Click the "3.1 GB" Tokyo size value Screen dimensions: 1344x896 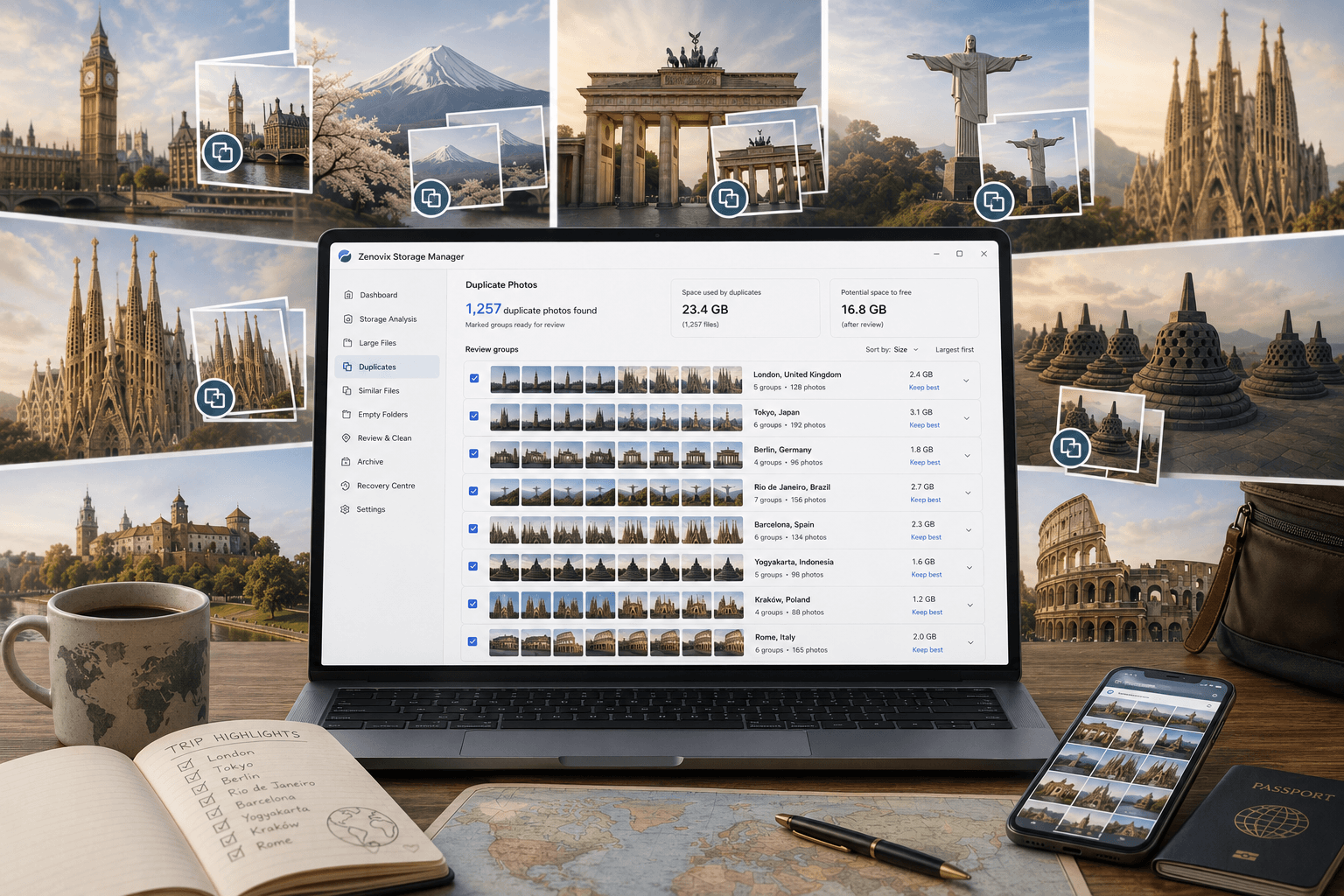pyautogui.click(x=921, y=412)
